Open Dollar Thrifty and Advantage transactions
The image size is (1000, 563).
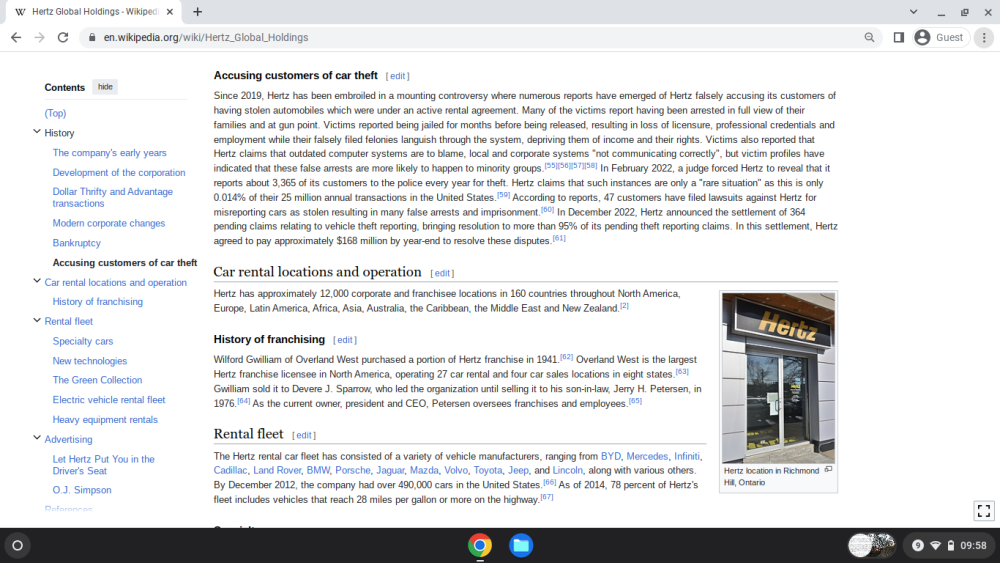coord(113,198)
